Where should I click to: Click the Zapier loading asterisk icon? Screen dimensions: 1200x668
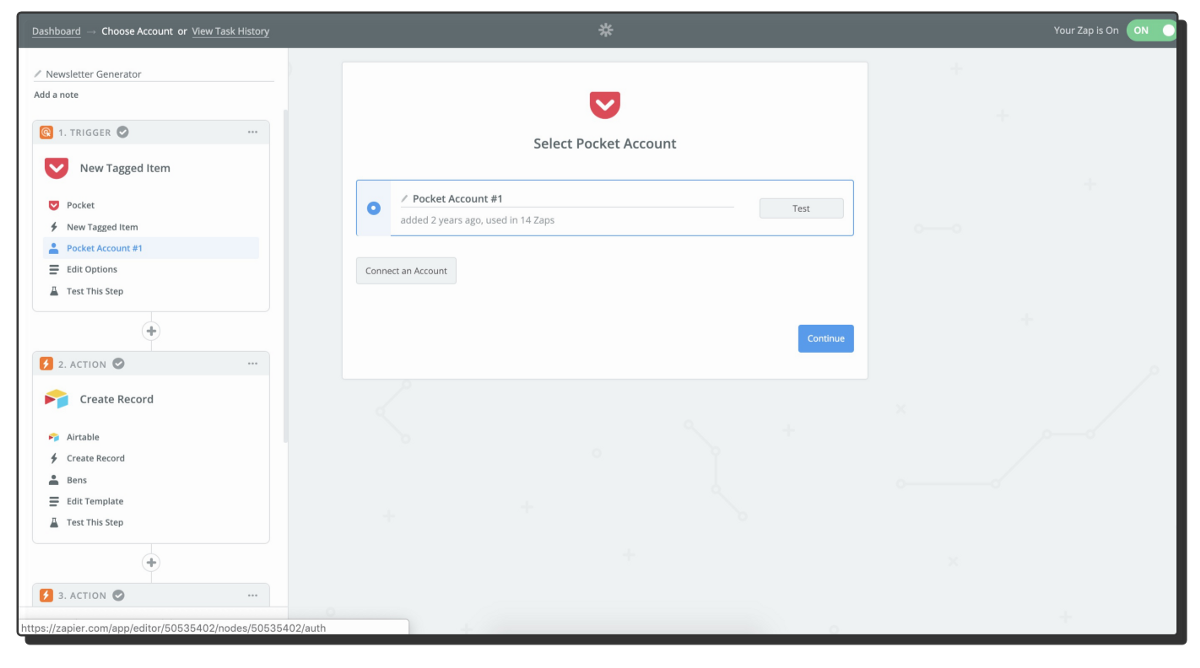[605, 30]
